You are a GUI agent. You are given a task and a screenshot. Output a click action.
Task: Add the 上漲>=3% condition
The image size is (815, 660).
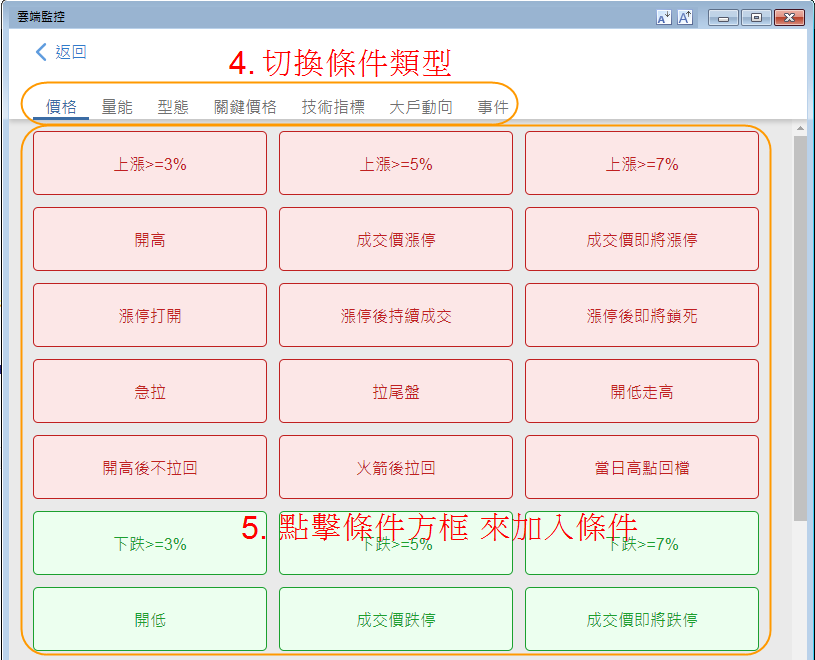click(150, 164)
